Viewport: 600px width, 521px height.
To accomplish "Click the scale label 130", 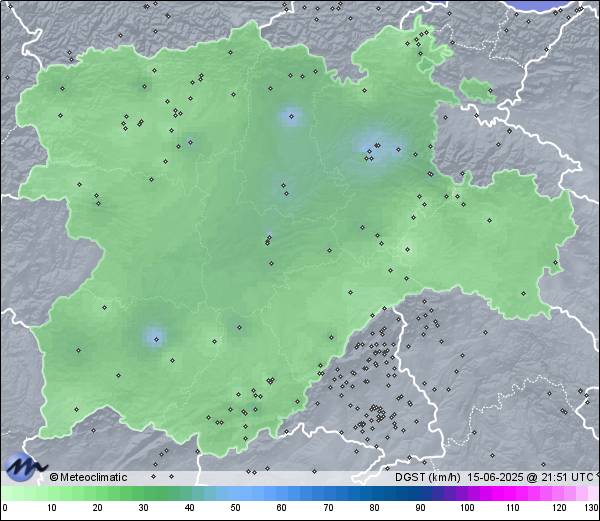I will 592,508.
